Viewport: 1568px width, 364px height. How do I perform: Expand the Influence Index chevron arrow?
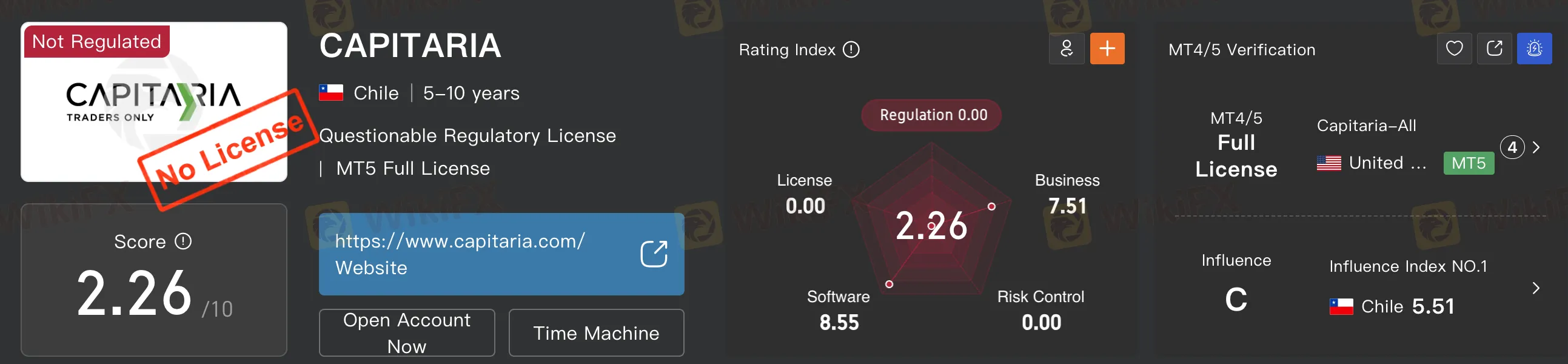tap(1536, 288)
